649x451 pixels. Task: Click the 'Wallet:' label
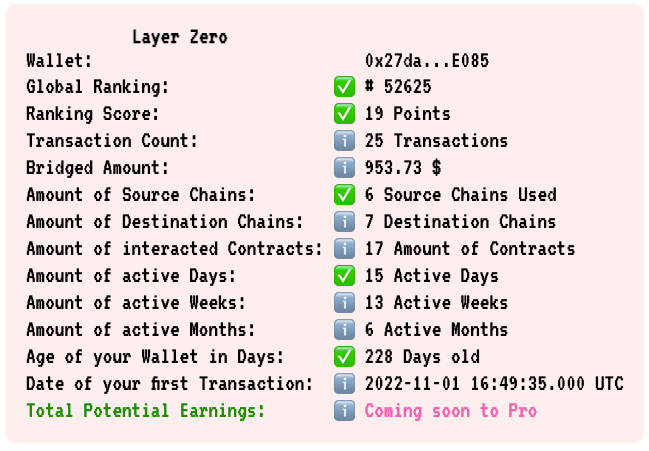click(x=59, y=61)
